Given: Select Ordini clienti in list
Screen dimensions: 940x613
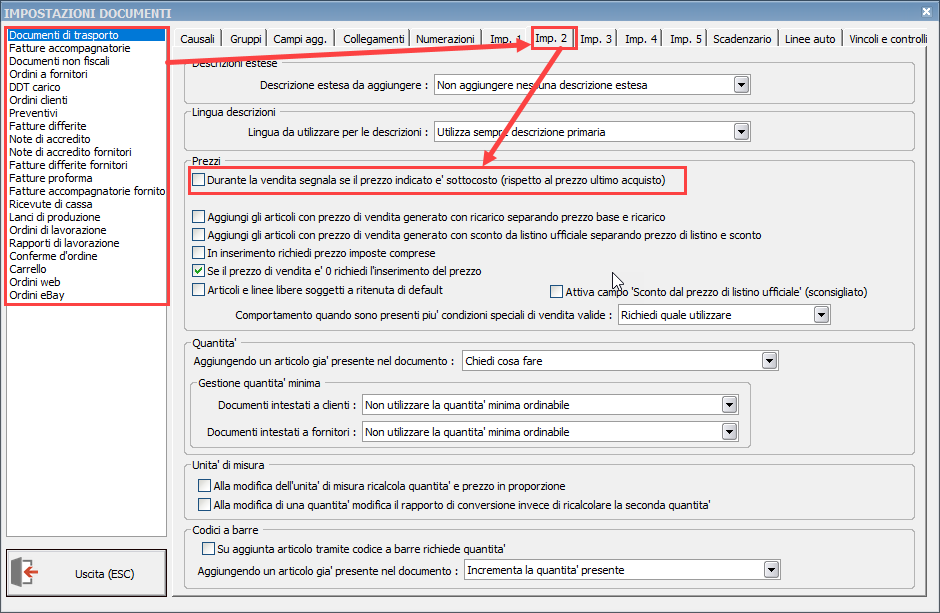Looking at the screenshot, I should point(86,100).
